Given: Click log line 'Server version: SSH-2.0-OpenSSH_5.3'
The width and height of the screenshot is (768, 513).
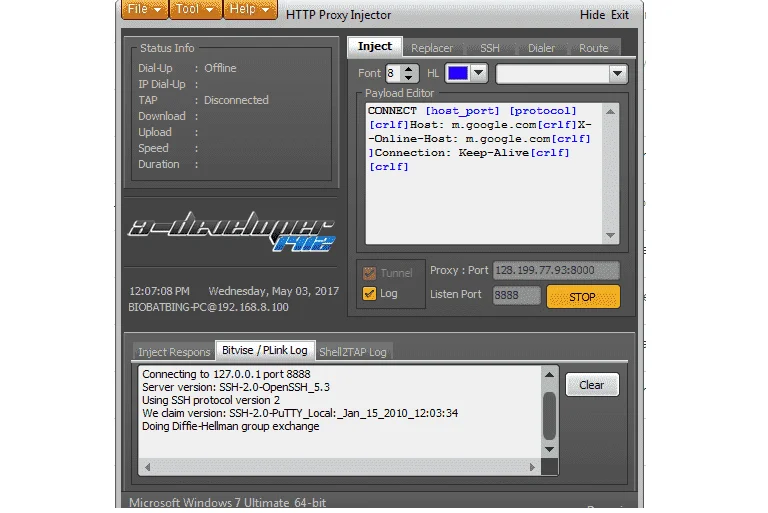Looking at the screenshot, I should (x=236, y=387).
